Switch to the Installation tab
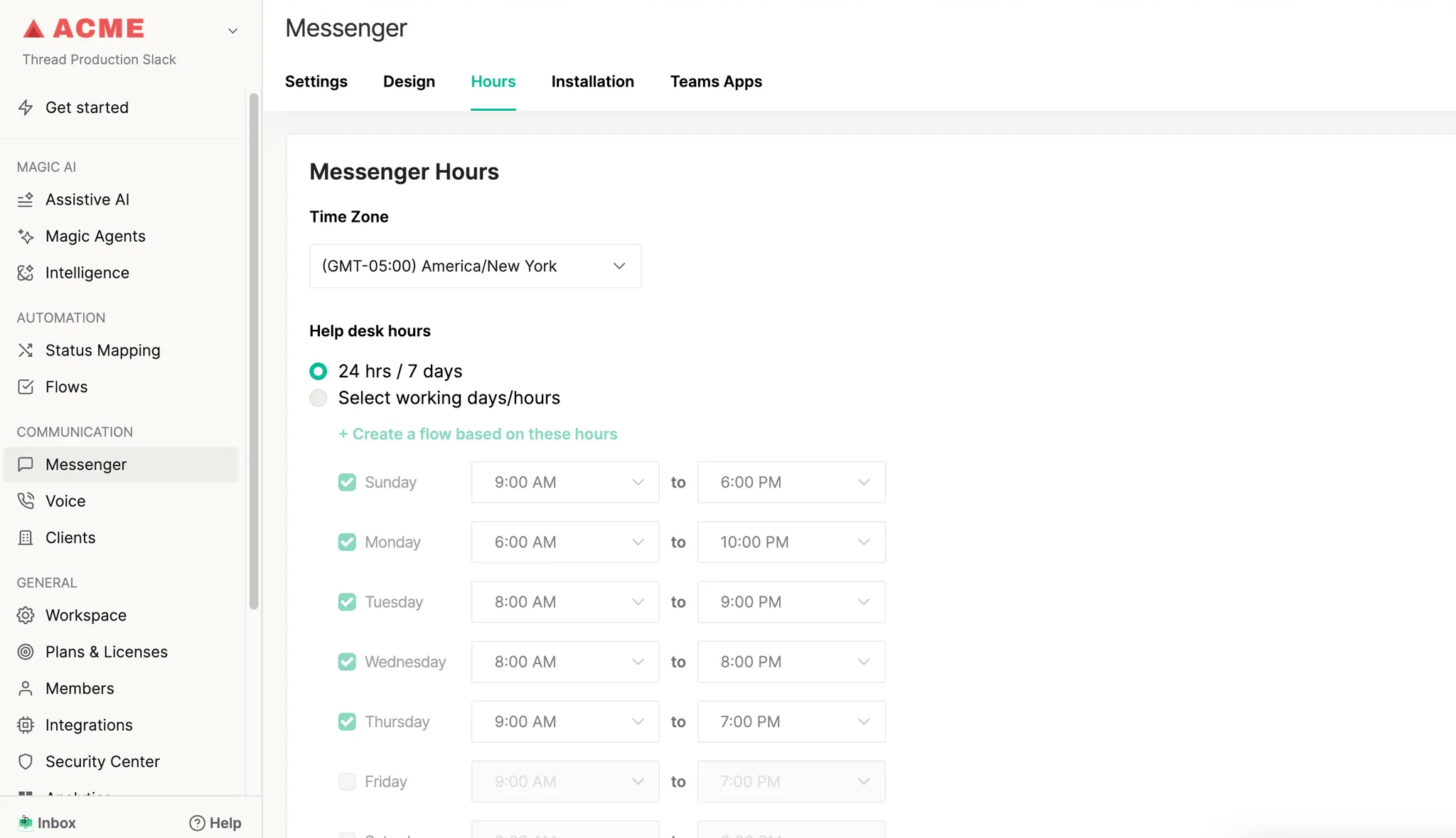The width and height of the screenshot is (1456, 838). click(x=592, y=82)
